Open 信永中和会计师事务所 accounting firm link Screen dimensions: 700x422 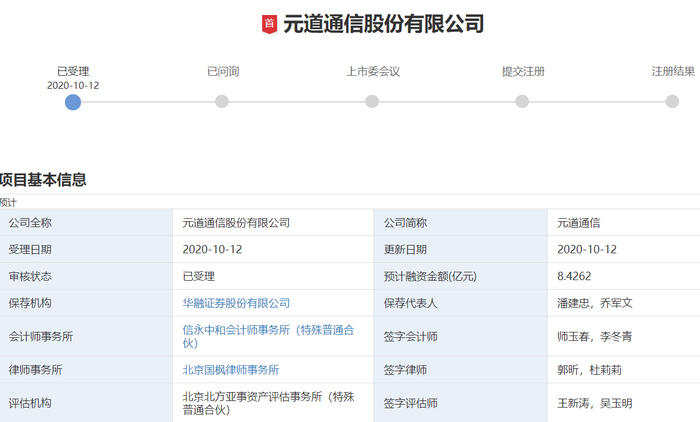pos(268,336)
